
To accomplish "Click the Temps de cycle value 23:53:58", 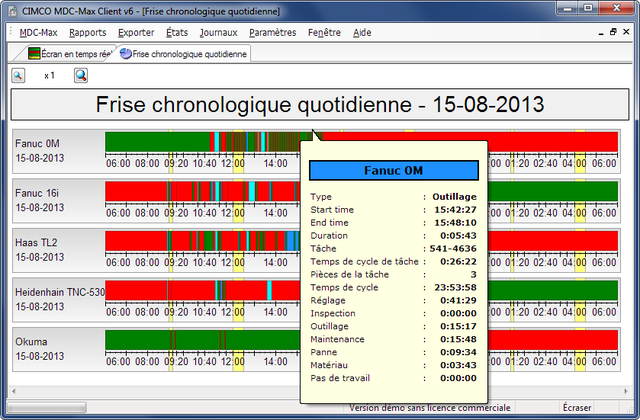I will (455, 287).
